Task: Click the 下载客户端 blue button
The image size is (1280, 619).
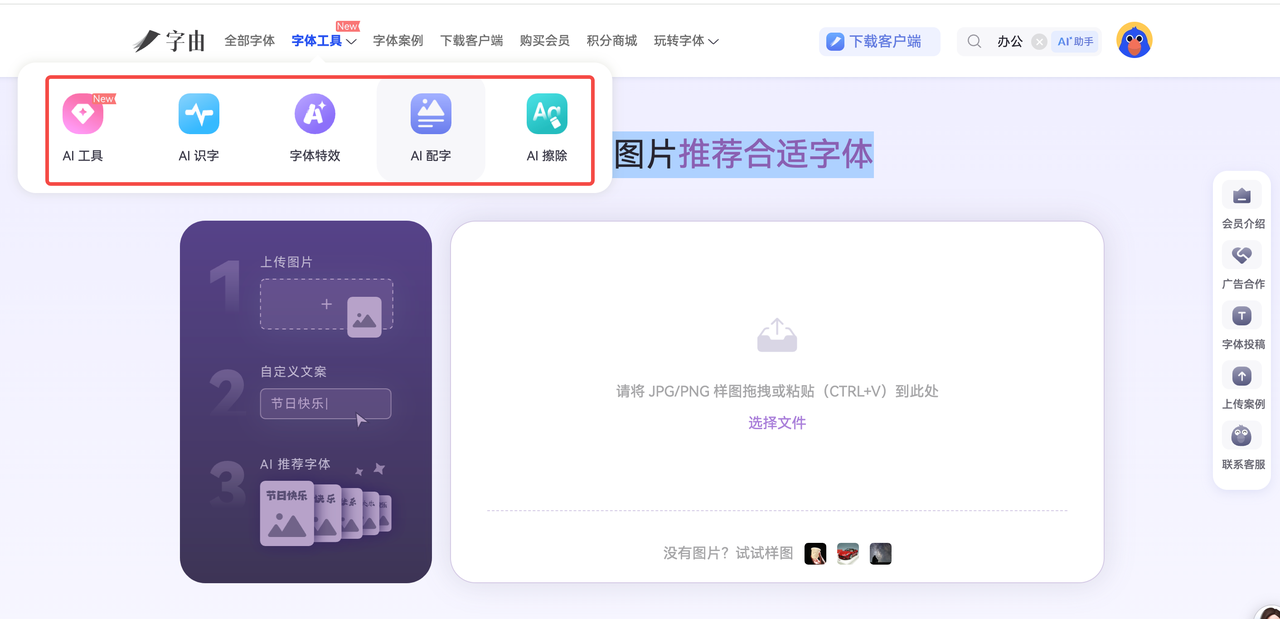Action: 879,42
